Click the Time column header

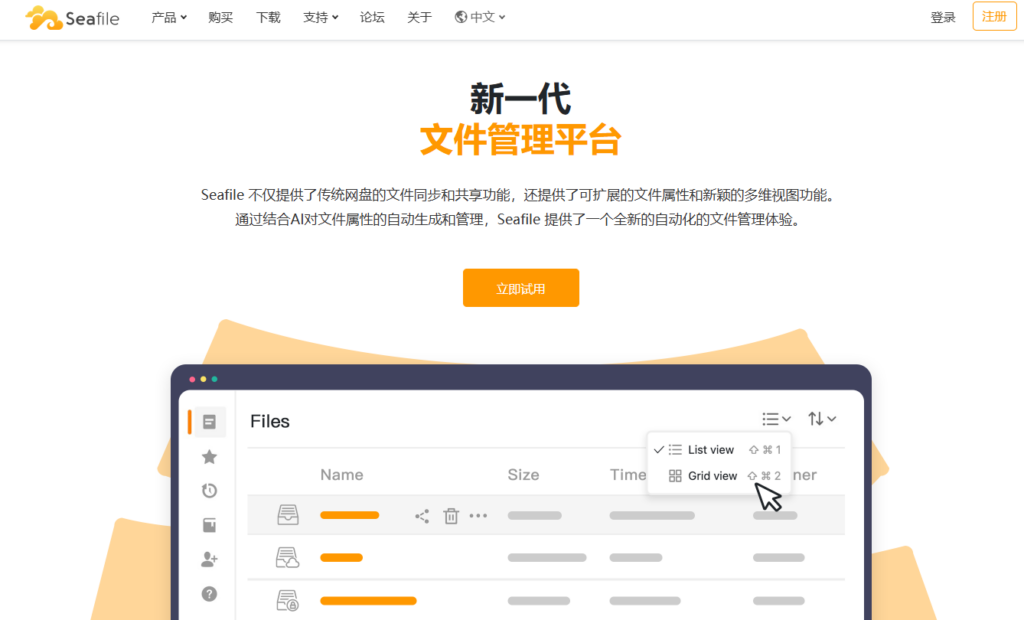(x=628, y=475)
